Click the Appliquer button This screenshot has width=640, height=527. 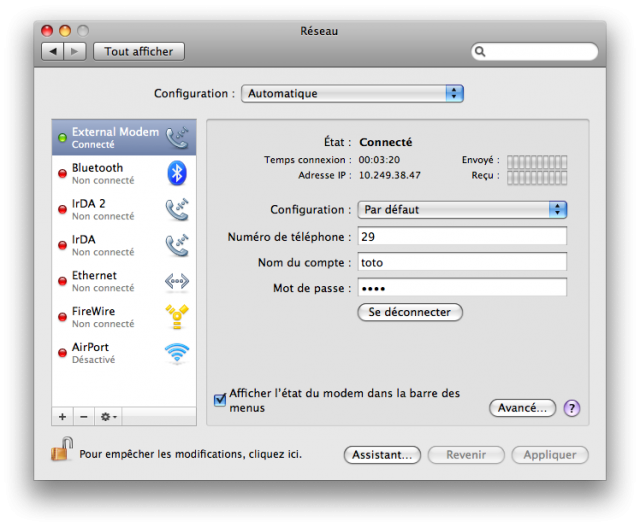[550, 455]
